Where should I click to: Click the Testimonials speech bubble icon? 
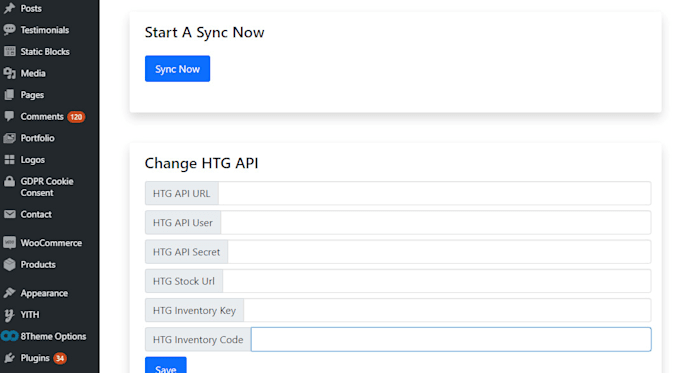coord(9,29)
